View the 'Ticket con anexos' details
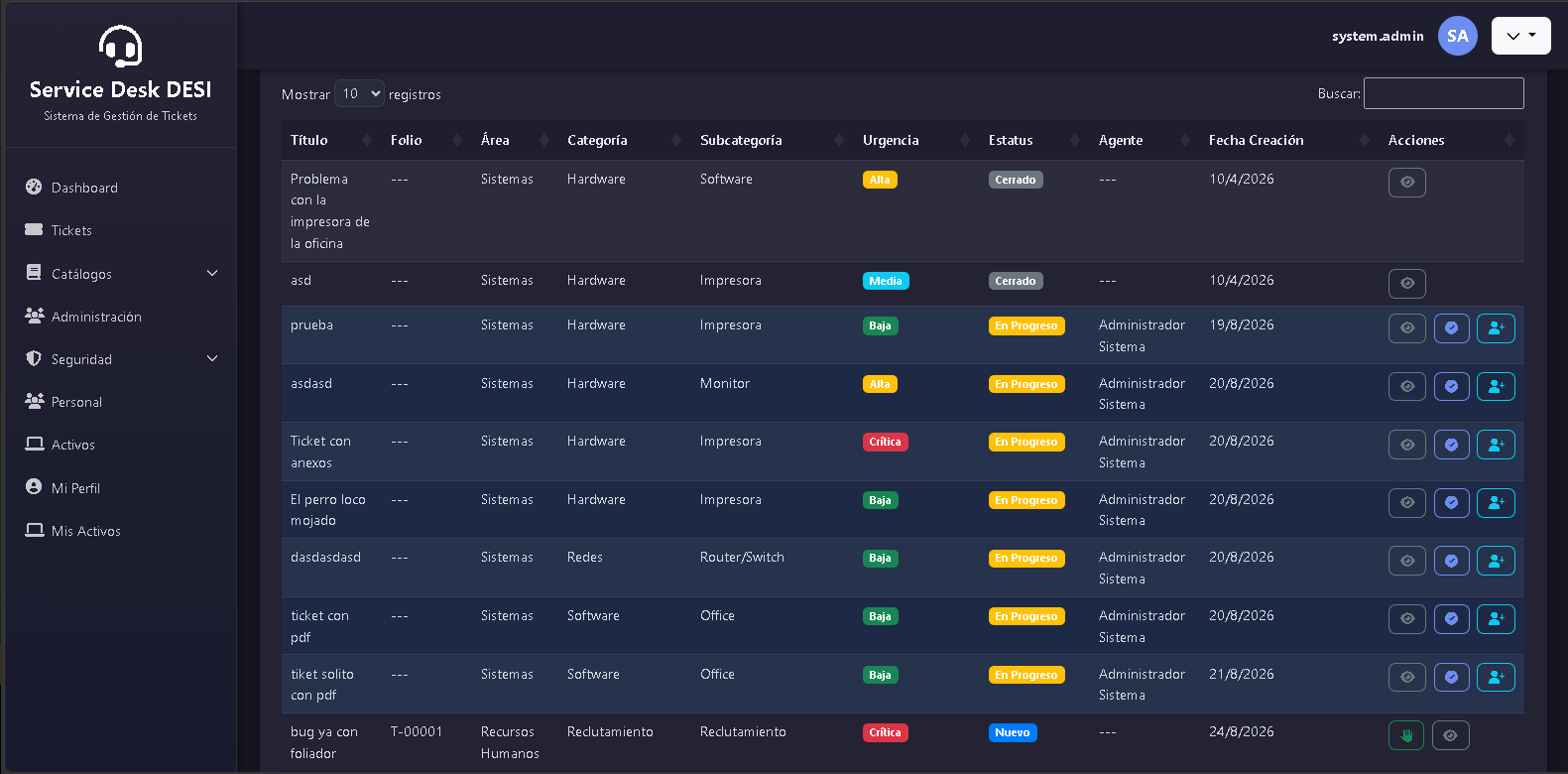The width and height of the screenshot is (1568, 774). (x=1407, y=445)
